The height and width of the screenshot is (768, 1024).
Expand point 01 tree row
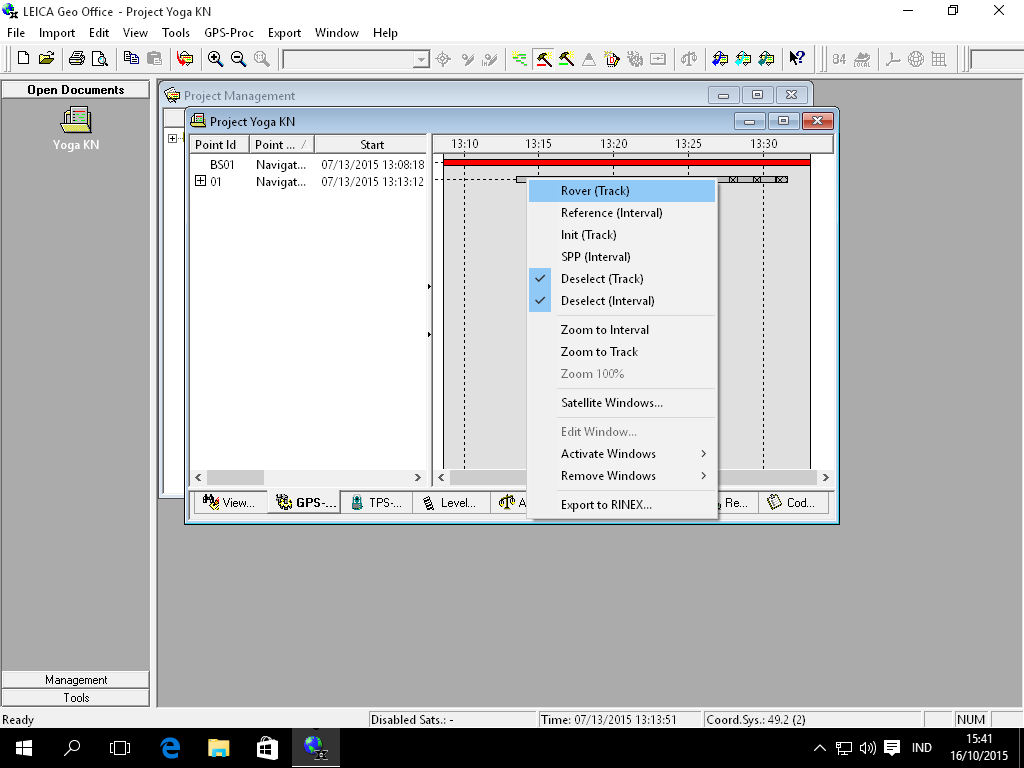(x=200, y=181)
